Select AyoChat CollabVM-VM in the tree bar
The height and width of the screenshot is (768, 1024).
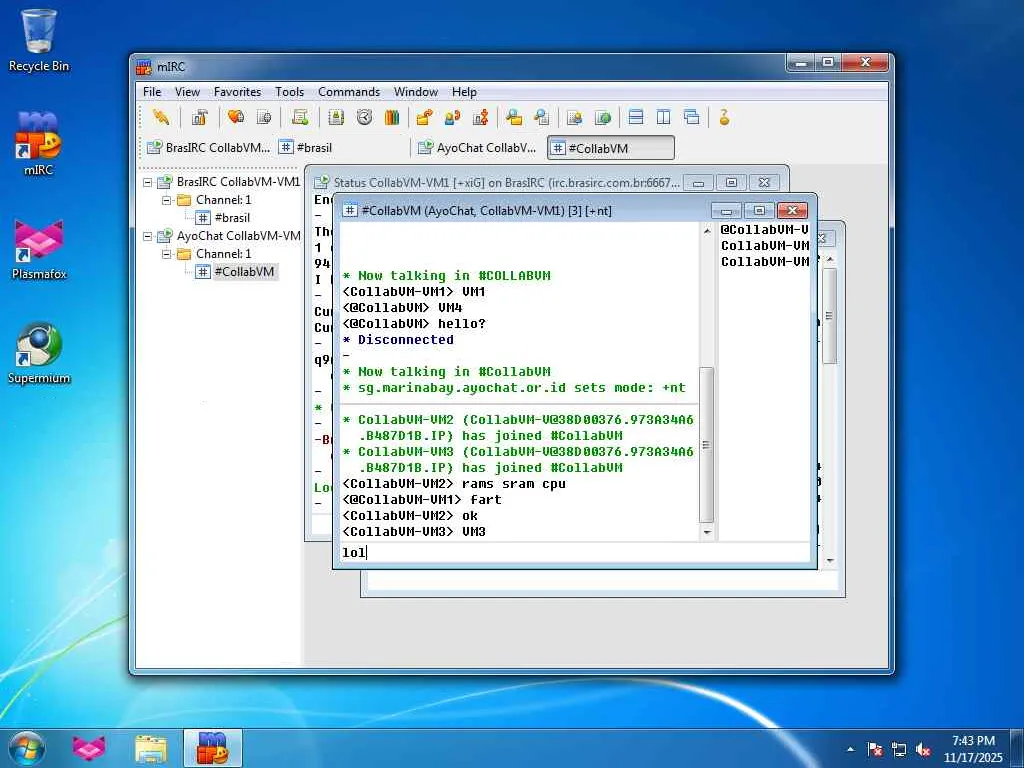coord(238,235)
